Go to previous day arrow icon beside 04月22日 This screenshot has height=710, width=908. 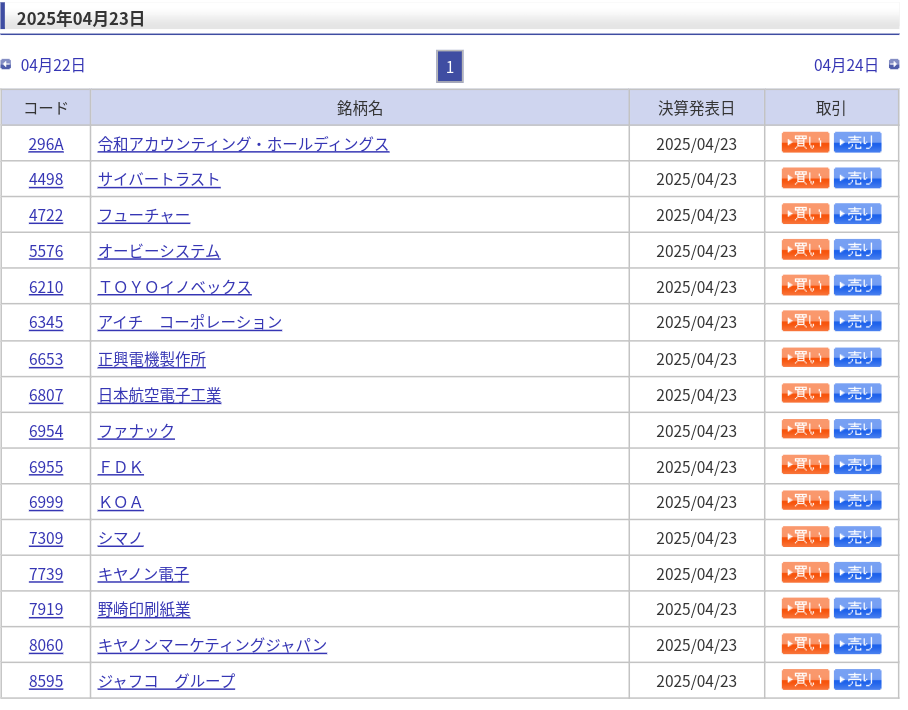pos(6,64)
